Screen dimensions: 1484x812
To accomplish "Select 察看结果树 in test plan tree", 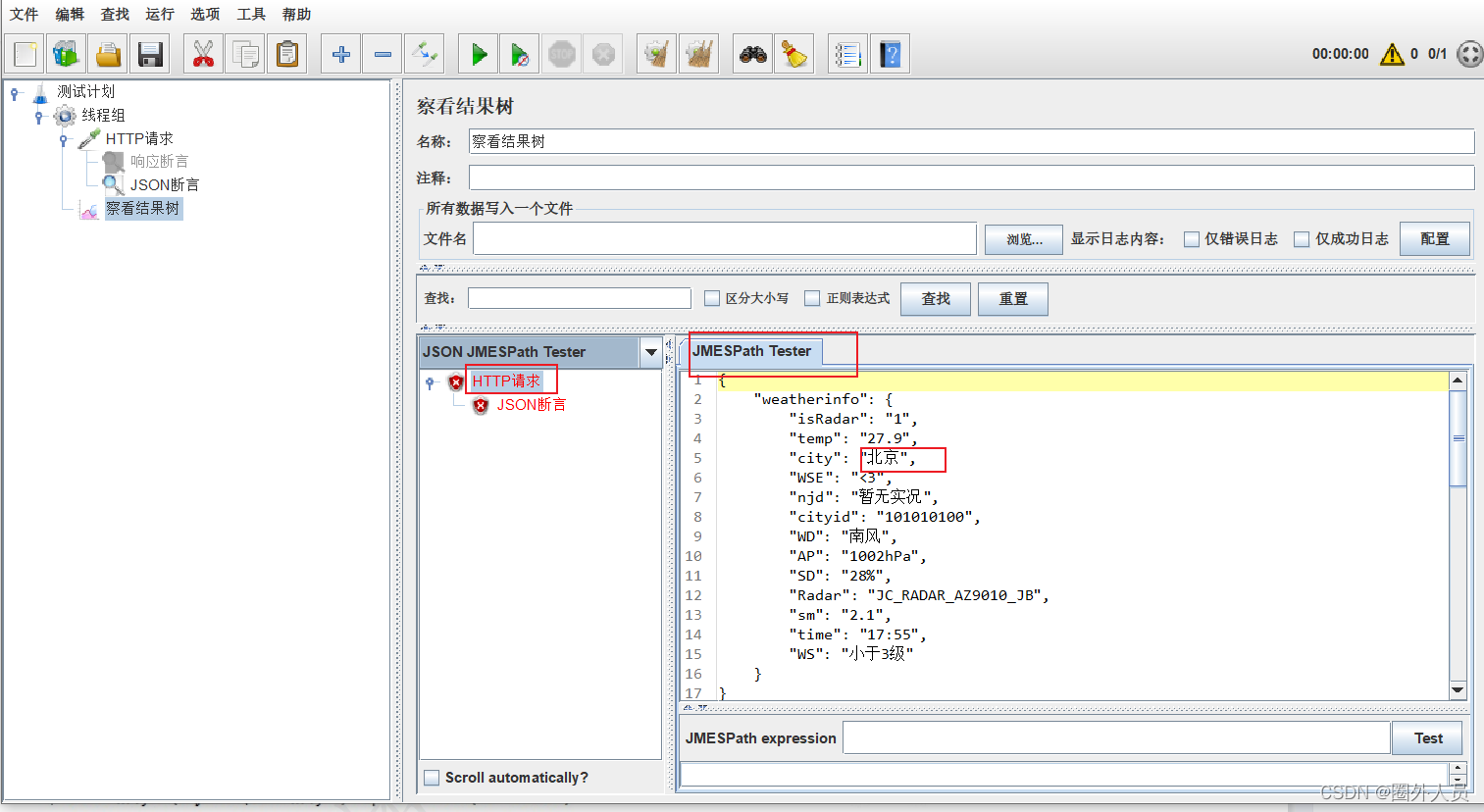I will (x=143, y=208).
